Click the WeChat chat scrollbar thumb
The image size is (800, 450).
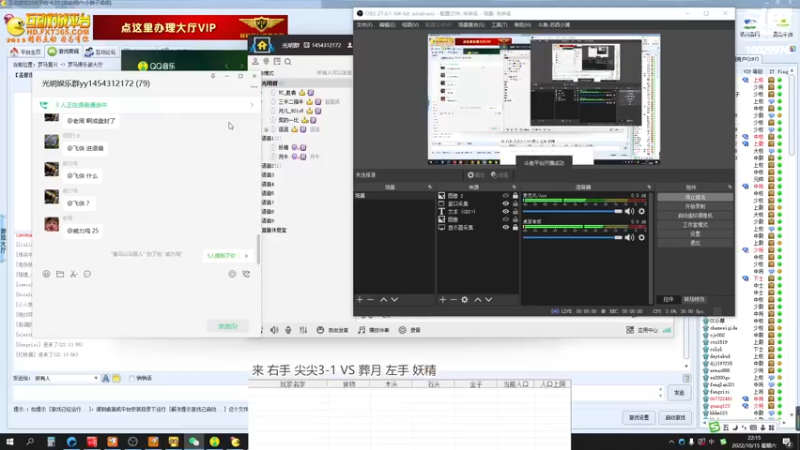click(x=259, y=249)
